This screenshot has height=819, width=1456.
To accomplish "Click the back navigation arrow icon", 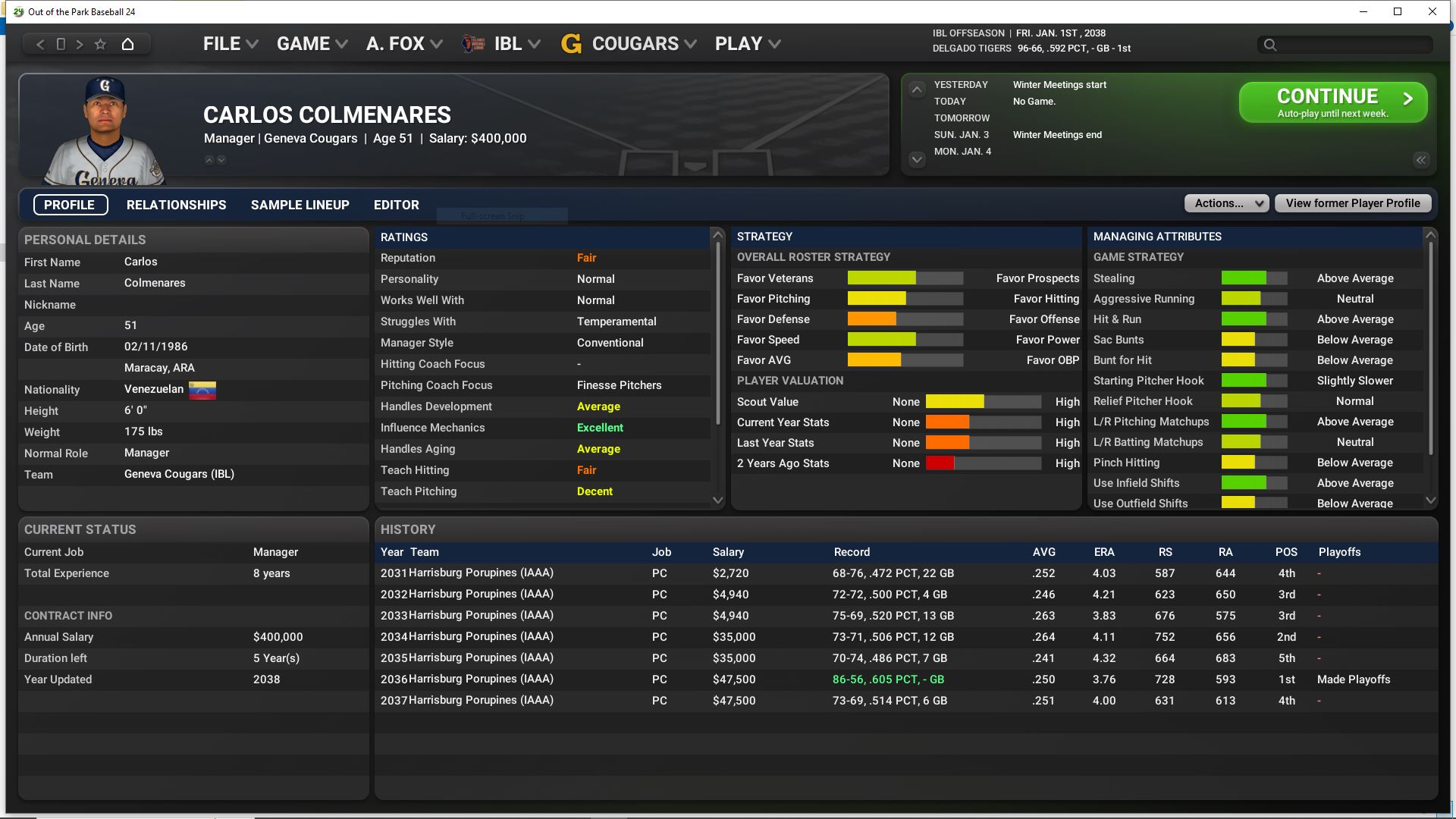I will tap(40, 44).
